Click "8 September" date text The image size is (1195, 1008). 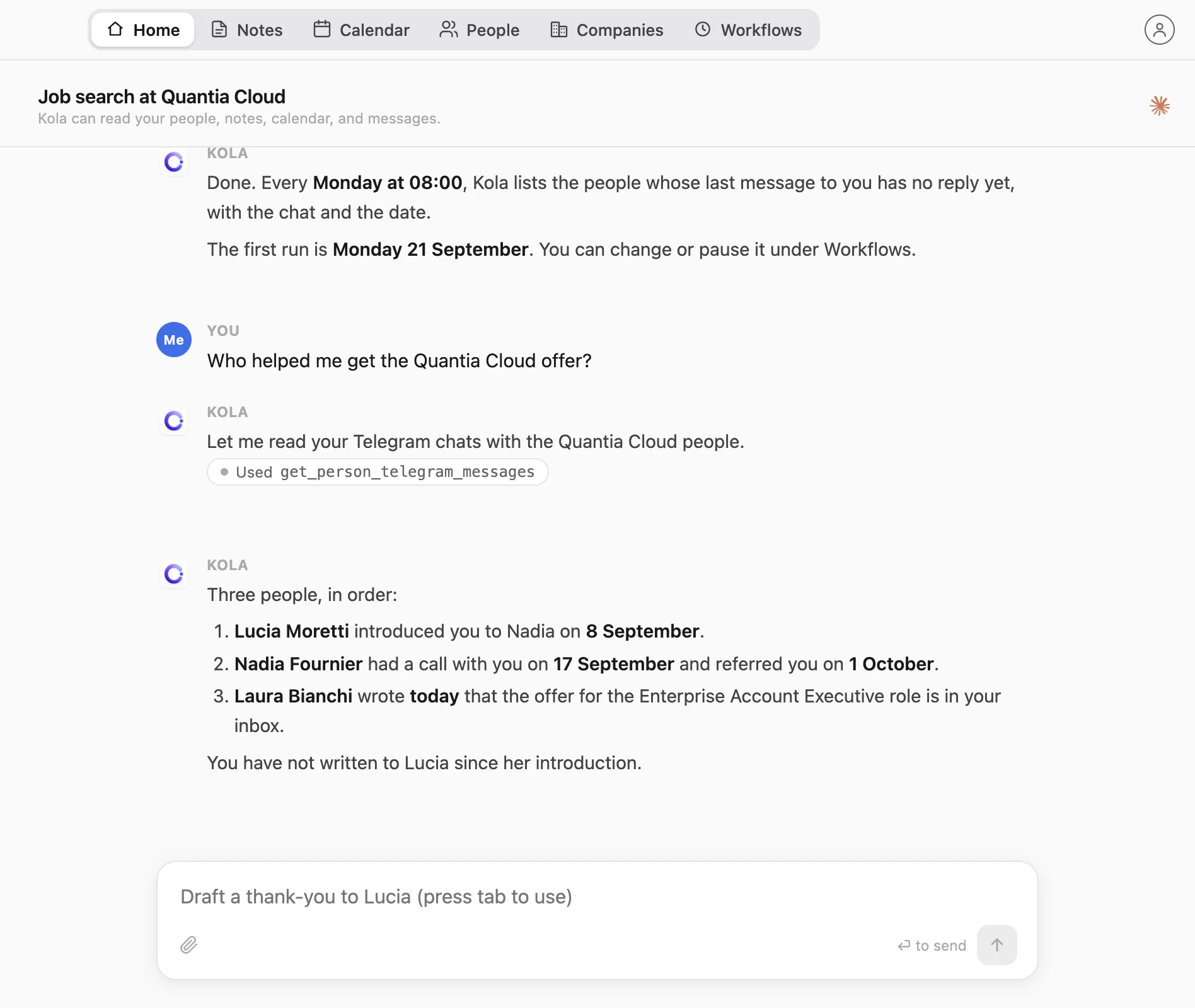pyautogui.click(x=642, y=631)
